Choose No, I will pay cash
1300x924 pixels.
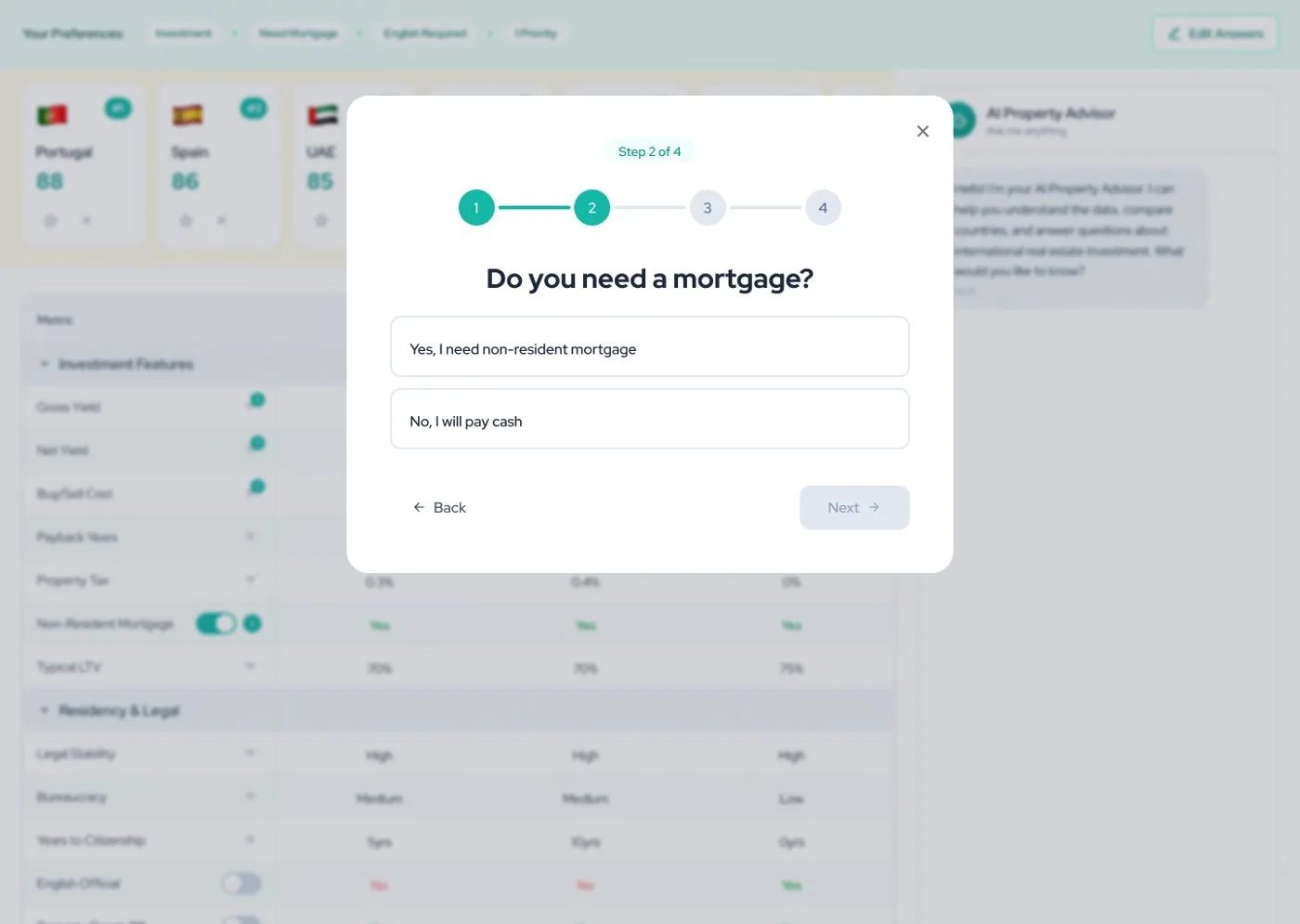tap(650, 419)
